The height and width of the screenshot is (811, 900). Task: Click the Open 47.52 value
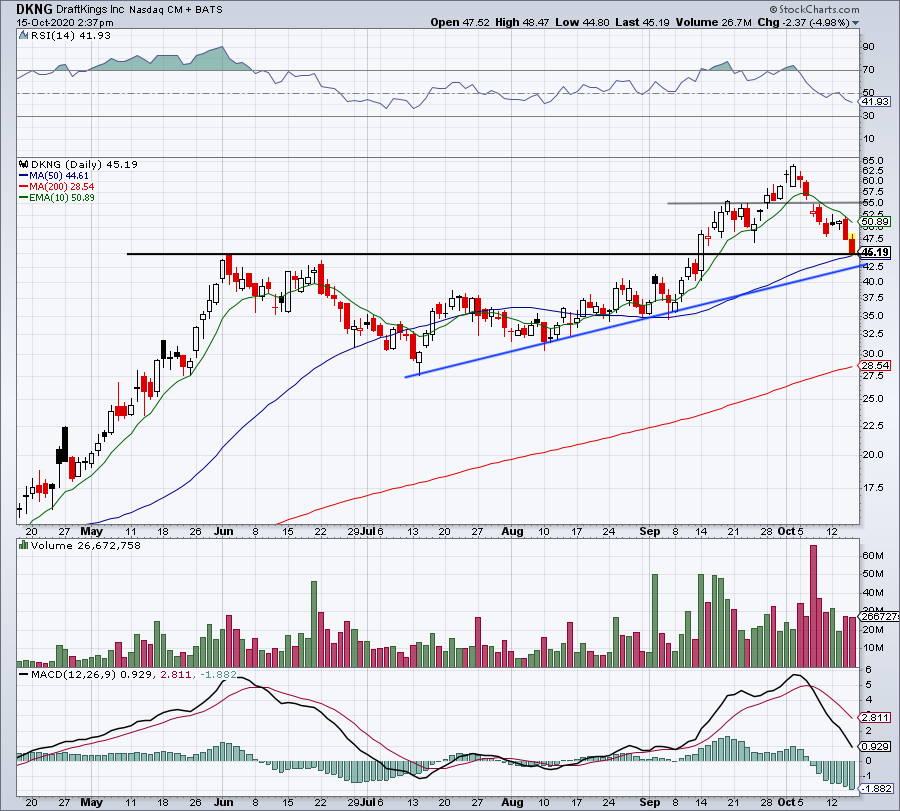pyautogui.click(x=460, y=22)
